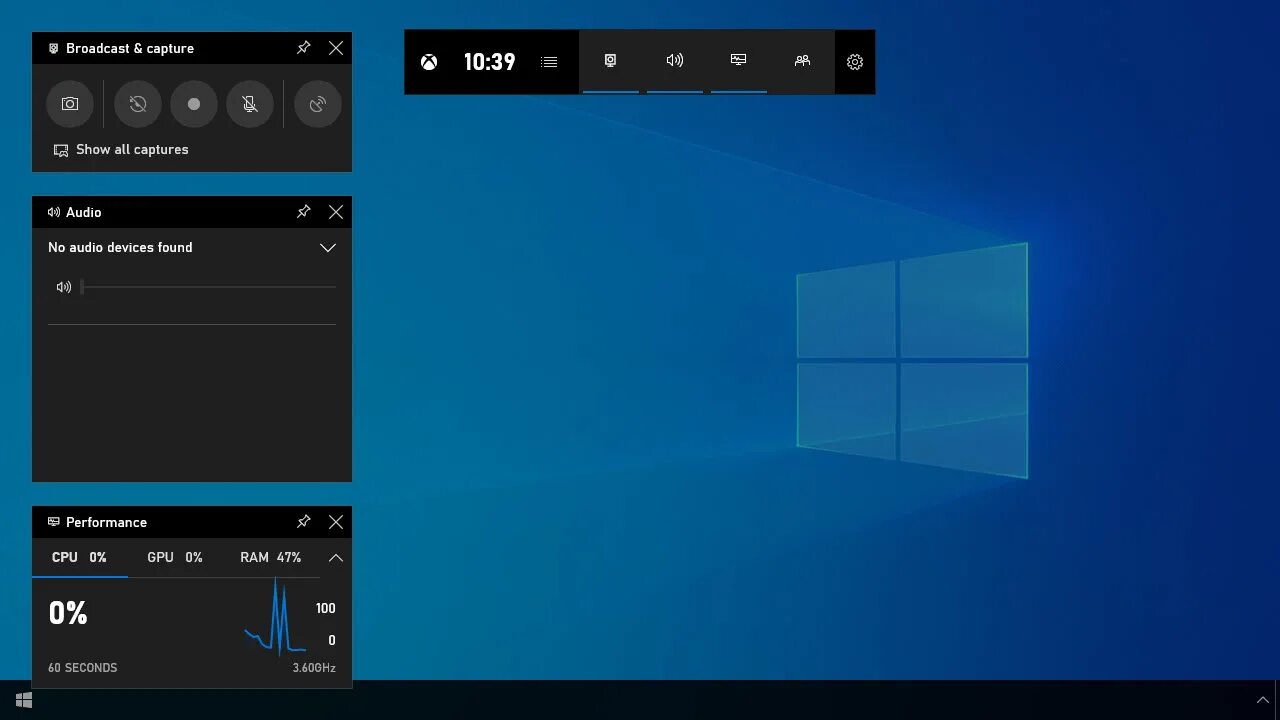This screenshot has height=720, width=1280.
Task: Open the Performance widget icon in top bar
Action: click(738, 61)
